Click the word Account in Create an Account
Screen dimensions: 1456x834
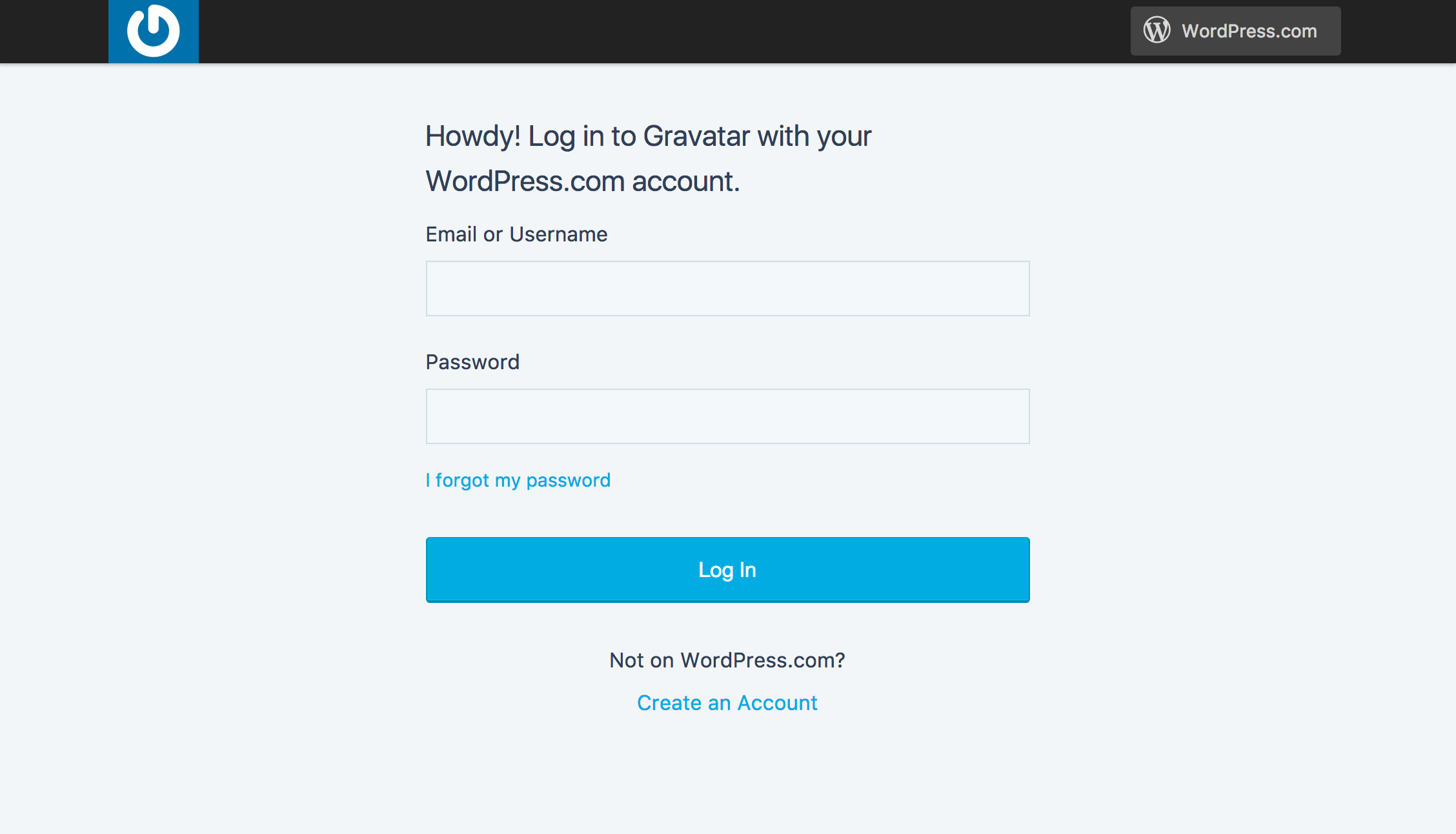coord(777,702)
